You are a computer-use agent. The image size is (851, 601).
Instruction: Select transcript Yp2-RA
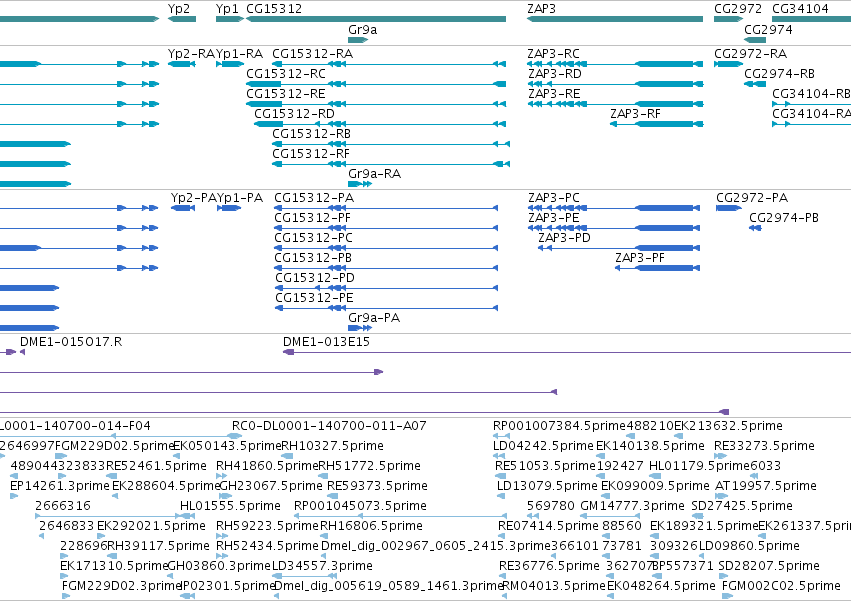[x=192, y=54]
